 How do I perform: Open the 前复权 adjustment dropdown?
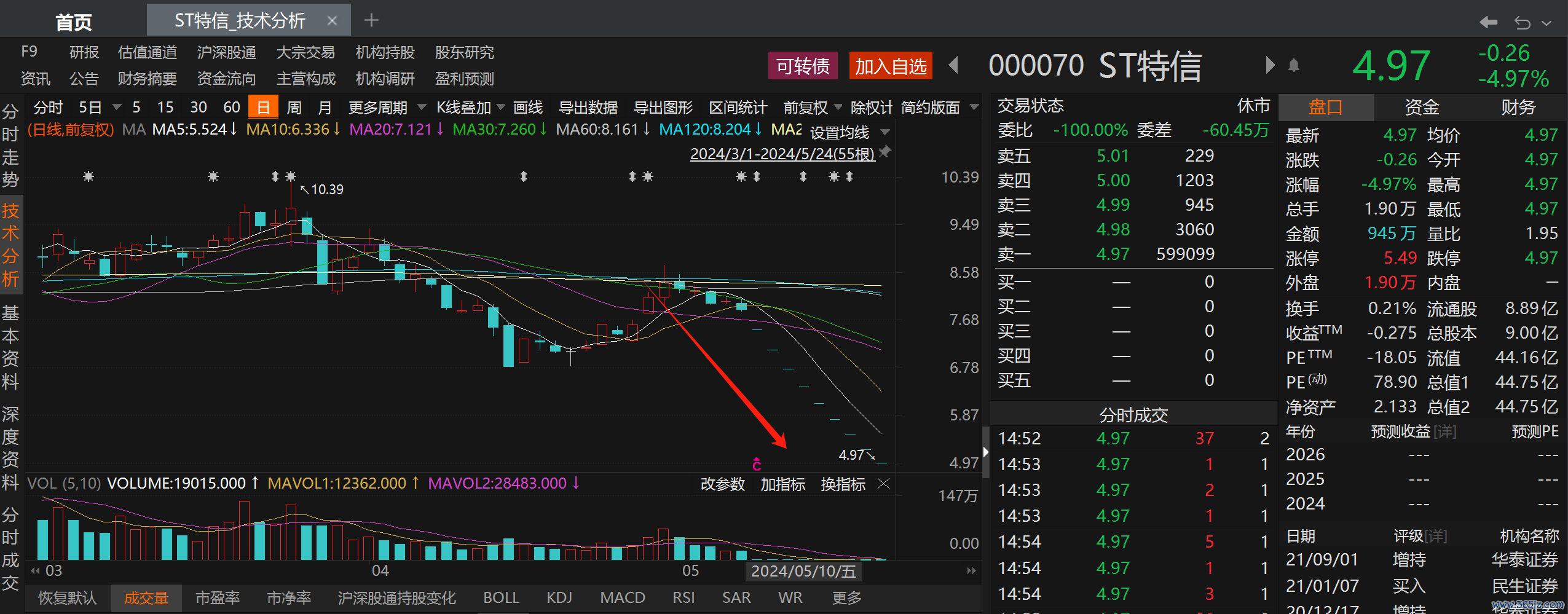tap(837, 108)
